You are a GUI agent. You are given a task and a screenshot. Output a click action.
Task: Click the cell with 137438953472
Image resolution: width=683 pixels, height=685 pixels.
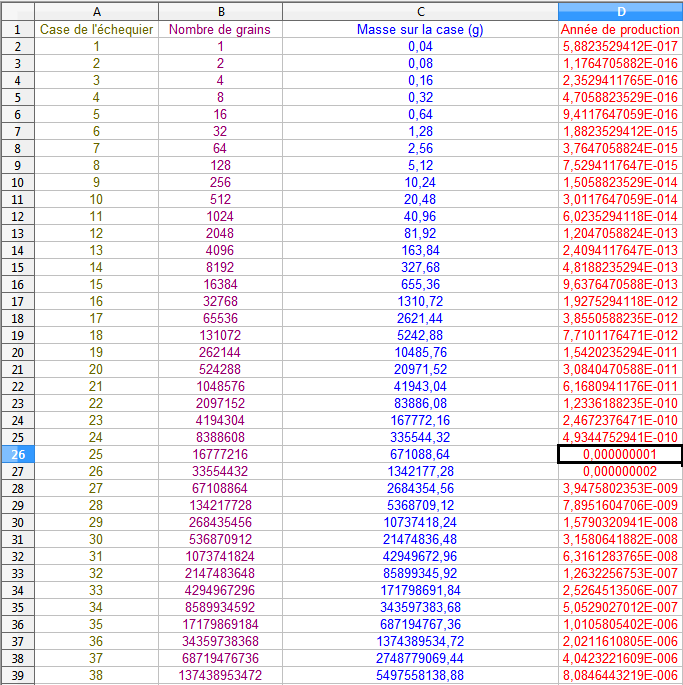point(220,675)
